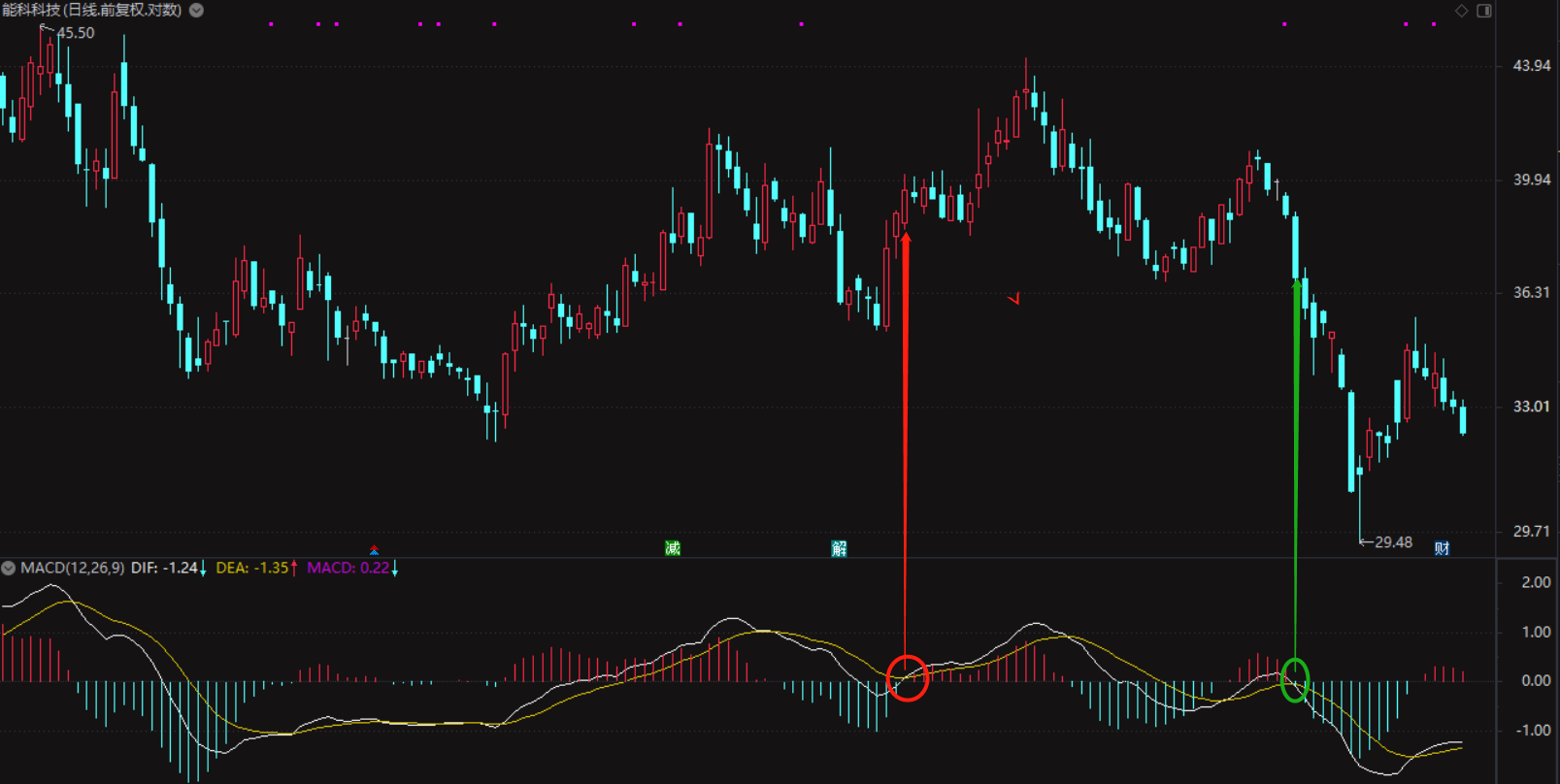Open the dropdown next to 能科科技 chart title
The width and height of the screenshot is (1560, 784).
point(196,11)
